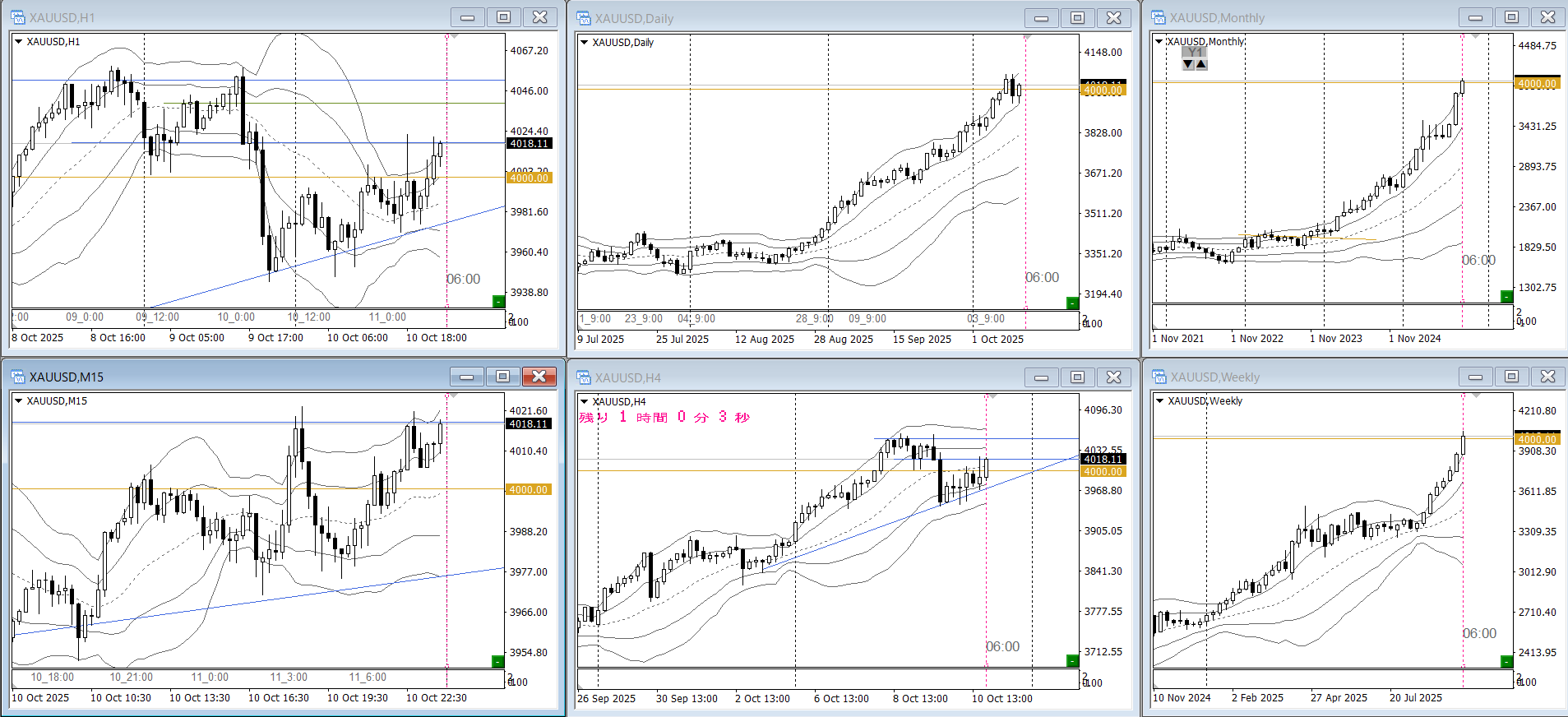Toggle the green minus button on Daily chart
This screenshot has height=717, width=1568.
pos(1072,303)
